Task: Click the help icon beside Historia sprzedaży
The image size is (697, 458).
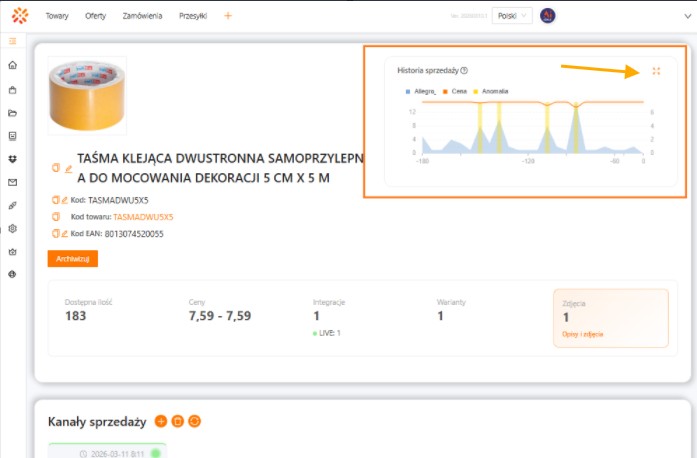Action: (x=464, y=71)
